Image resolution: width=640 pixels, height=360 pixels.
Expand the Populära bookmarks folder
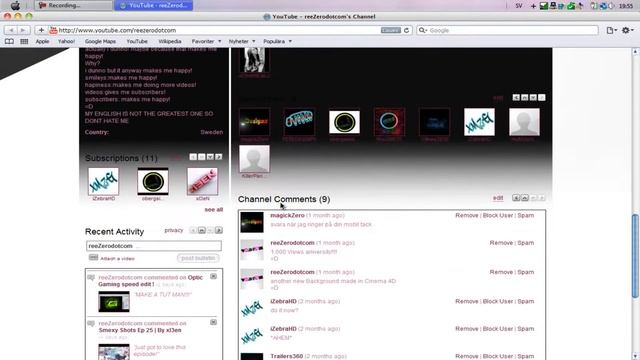[277, 41]
